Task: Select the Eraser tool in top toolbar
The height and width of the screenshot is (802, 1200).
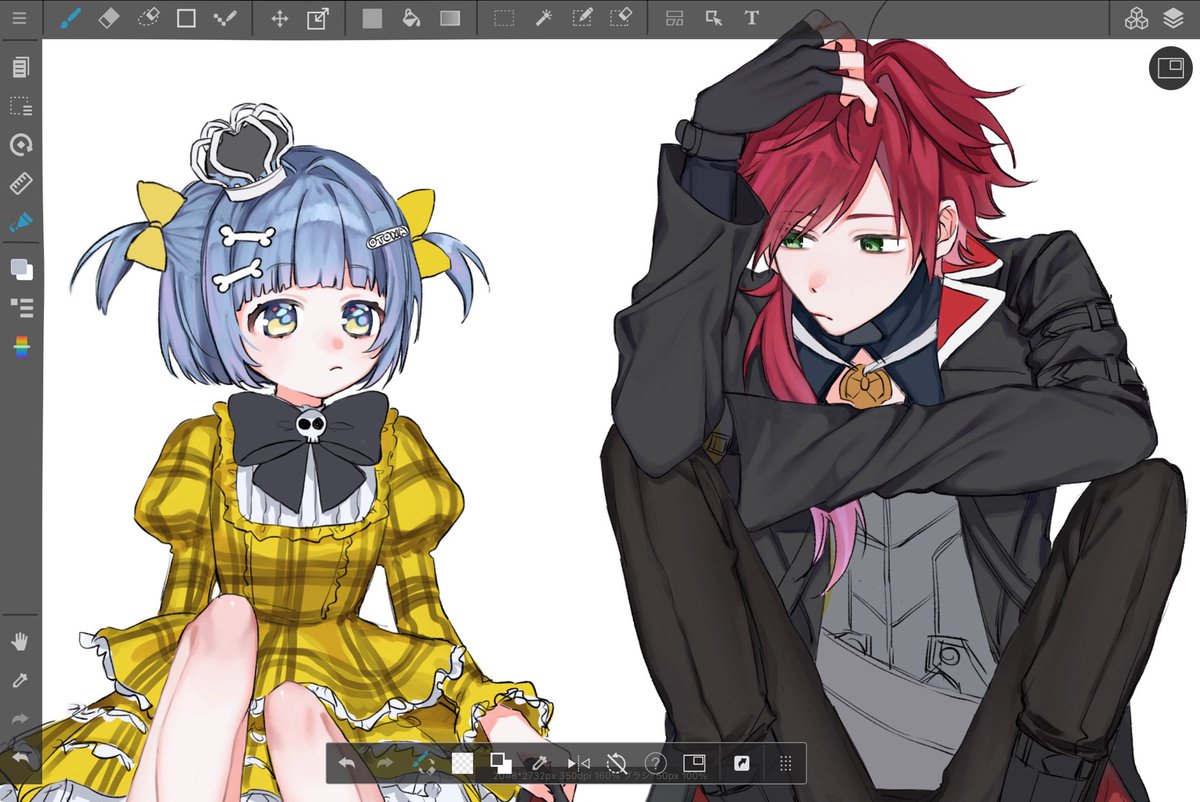Action: click(109, 18)
